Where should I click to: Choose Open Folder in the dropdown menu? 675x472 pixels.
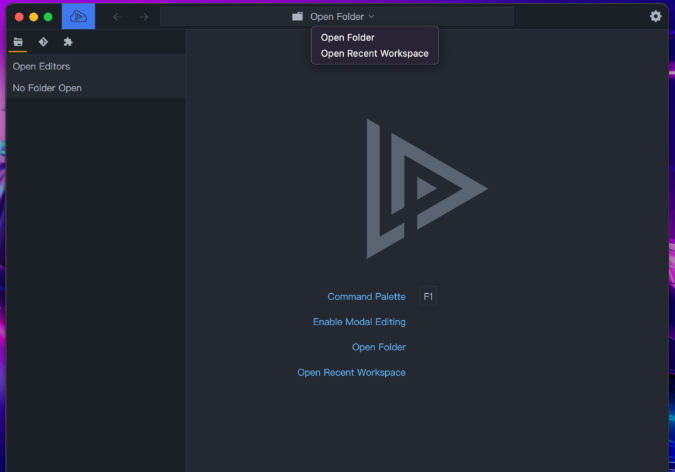click(x=375, y=37)
